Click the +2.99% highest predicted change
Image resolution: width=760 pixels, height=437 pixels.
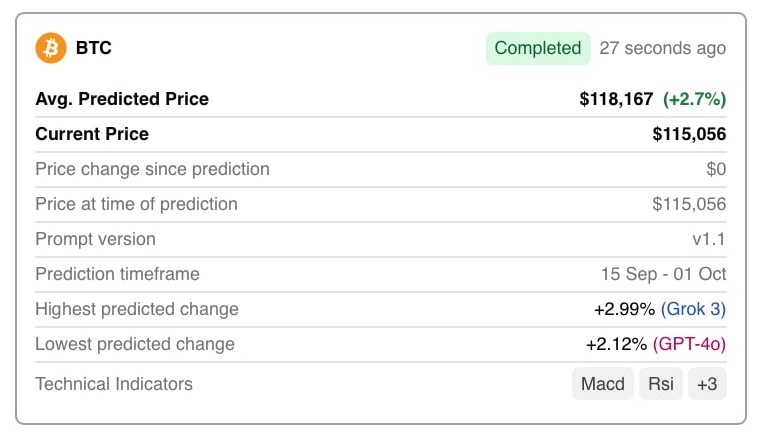pyautogui.click(x=624, y=309)
